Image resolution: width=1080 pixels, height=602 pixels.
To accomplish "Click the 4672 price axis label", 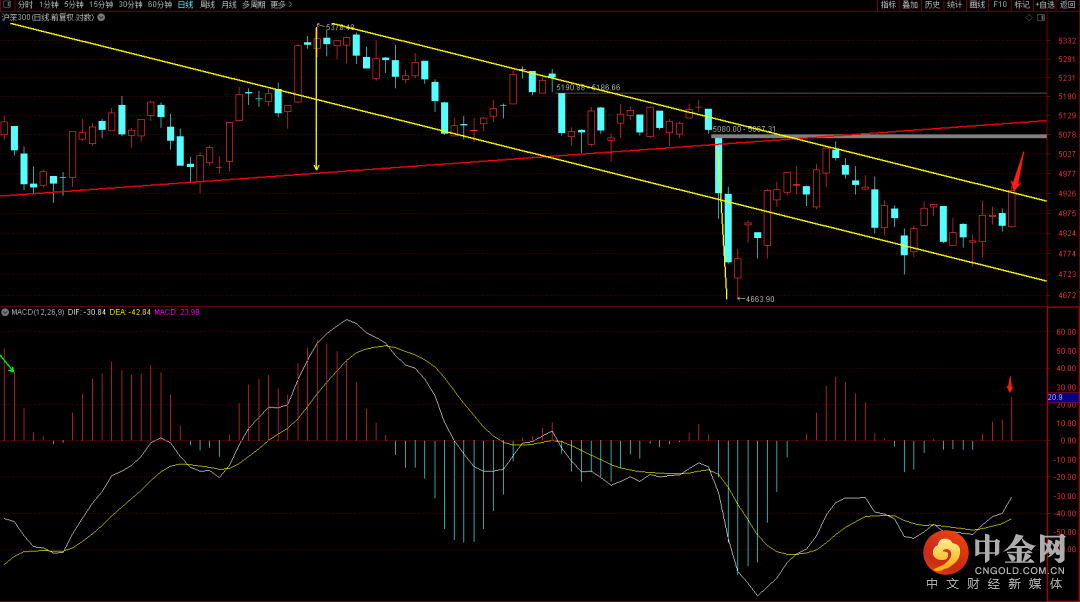I will click(1067, 295).
